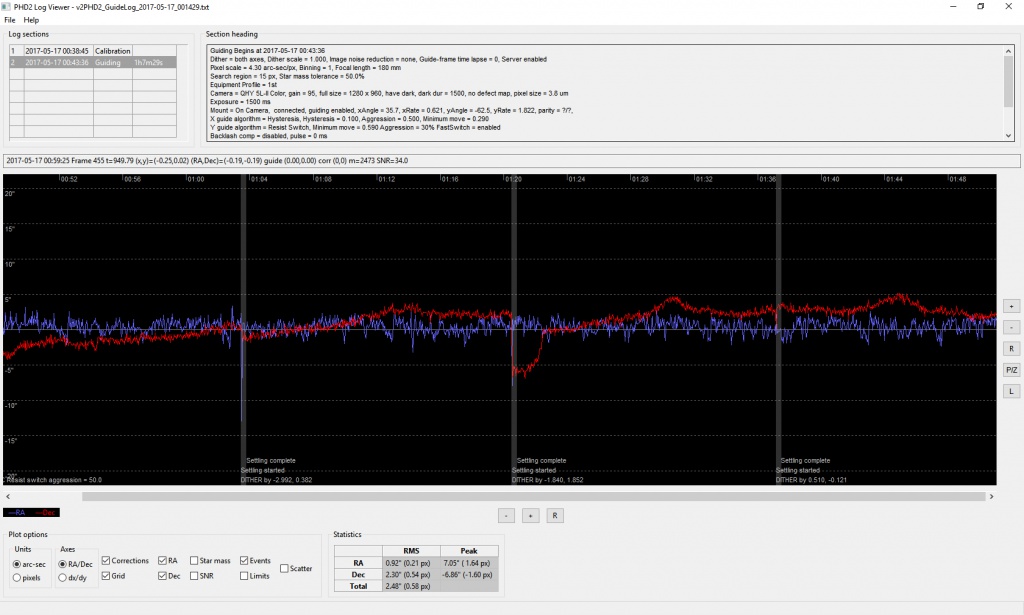The width and height of the screenshot is (1024, 615).
Task: Click the P/Z button beside graph
Action: (x=1012, y=370)
